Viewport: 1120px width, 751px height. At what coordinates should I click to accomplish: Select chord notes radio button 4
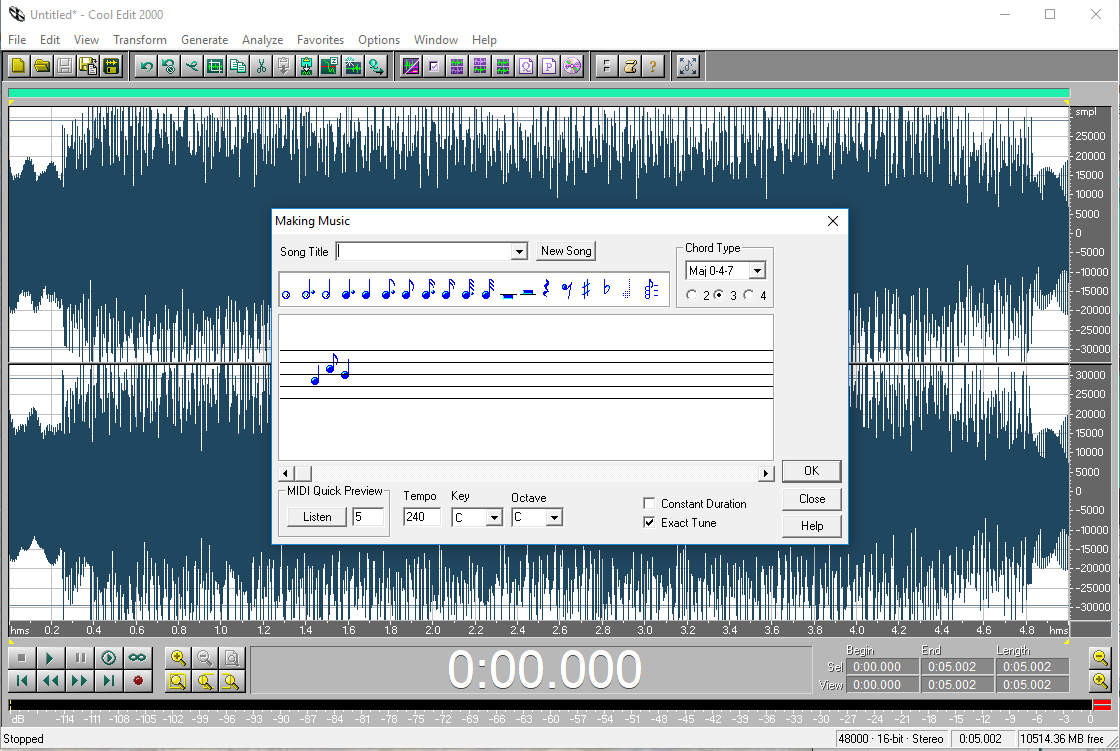(749, 294)
